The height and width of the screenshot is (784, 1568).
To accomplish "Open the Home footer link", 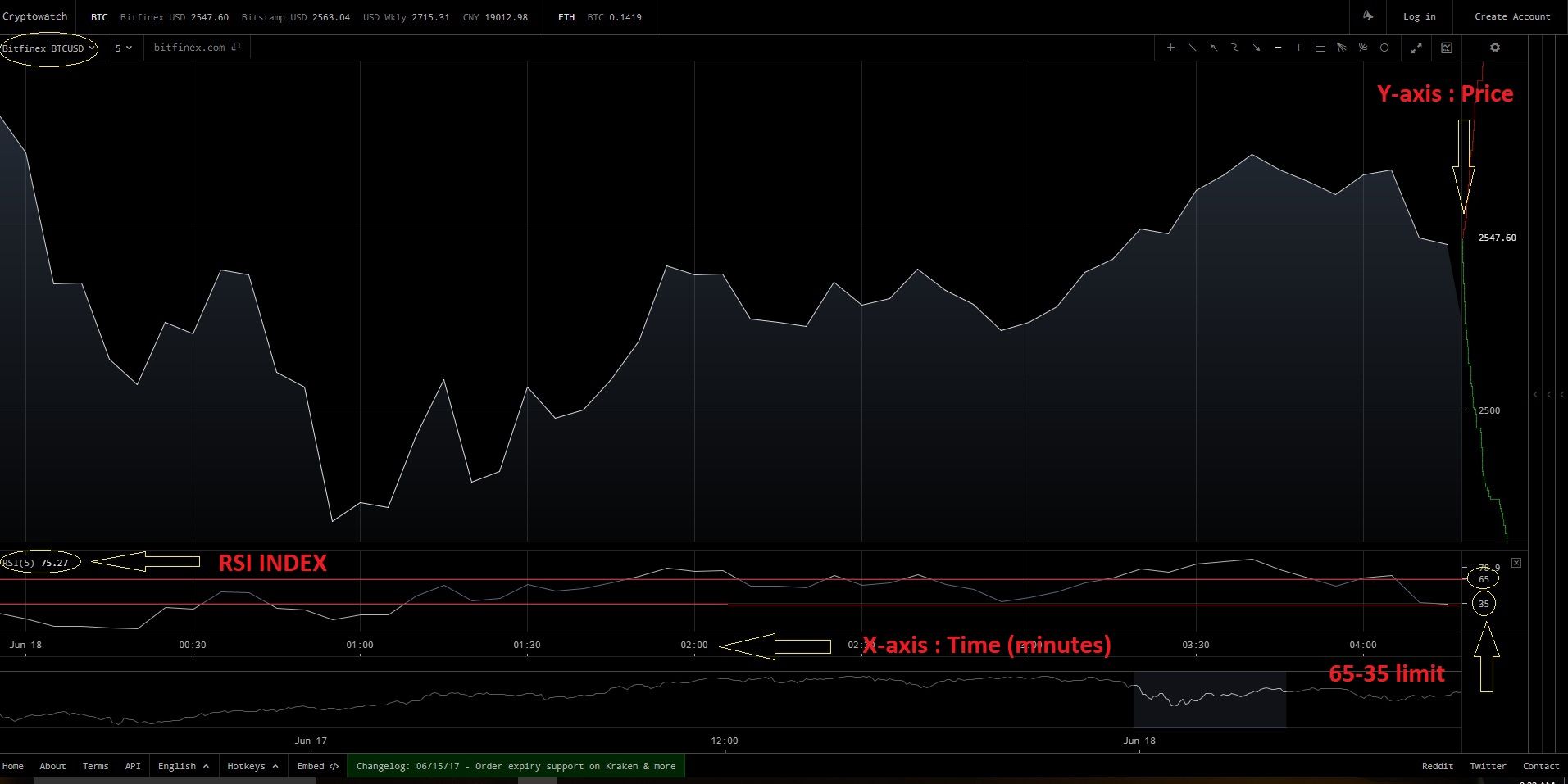I will [13, 766].
